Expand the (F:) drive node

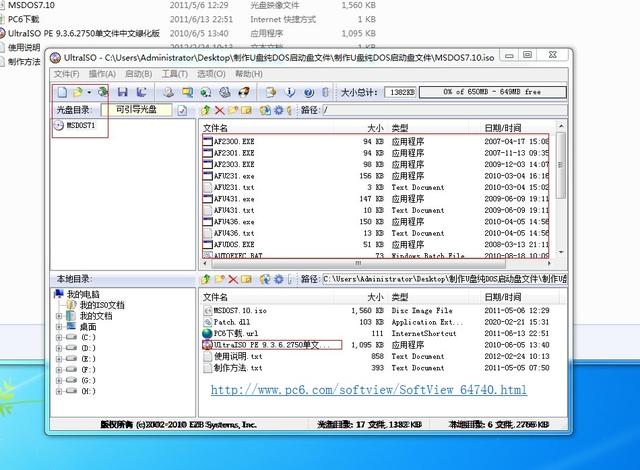pyautogui.click(x=59, y=370)
